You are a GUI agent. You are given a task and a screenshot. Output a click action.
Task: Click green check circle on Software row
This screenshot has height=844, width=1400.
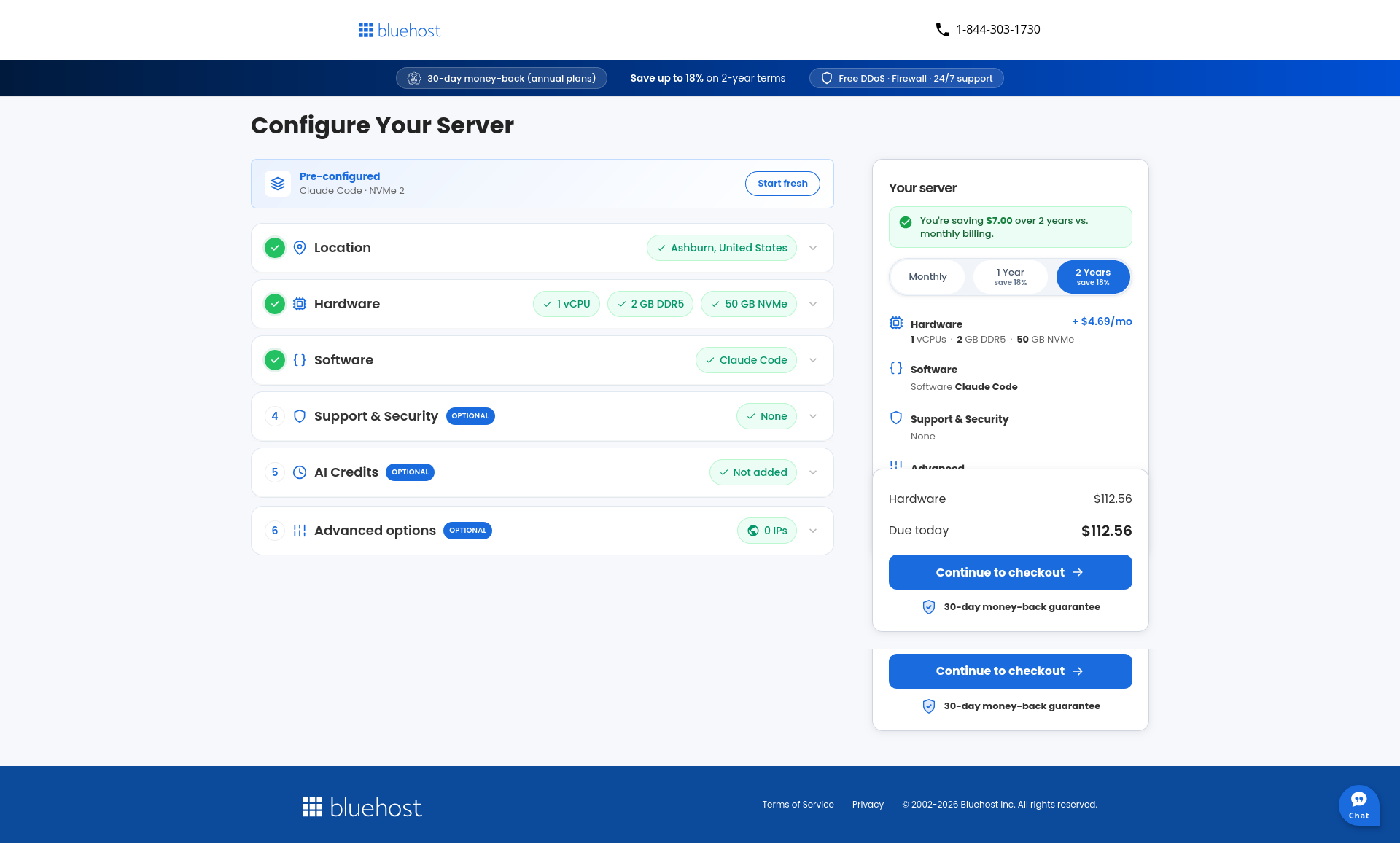[x=275, y=360]
